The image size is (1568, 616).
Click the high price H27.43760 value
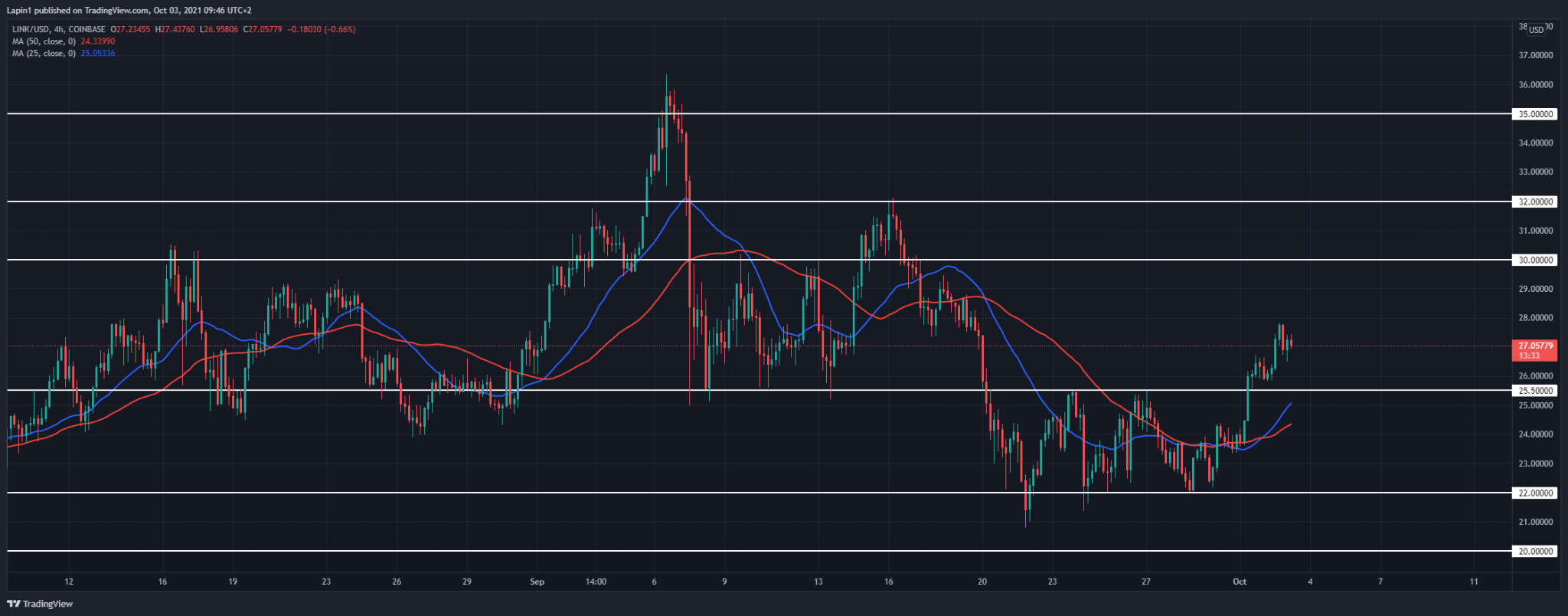coord(175,29)
